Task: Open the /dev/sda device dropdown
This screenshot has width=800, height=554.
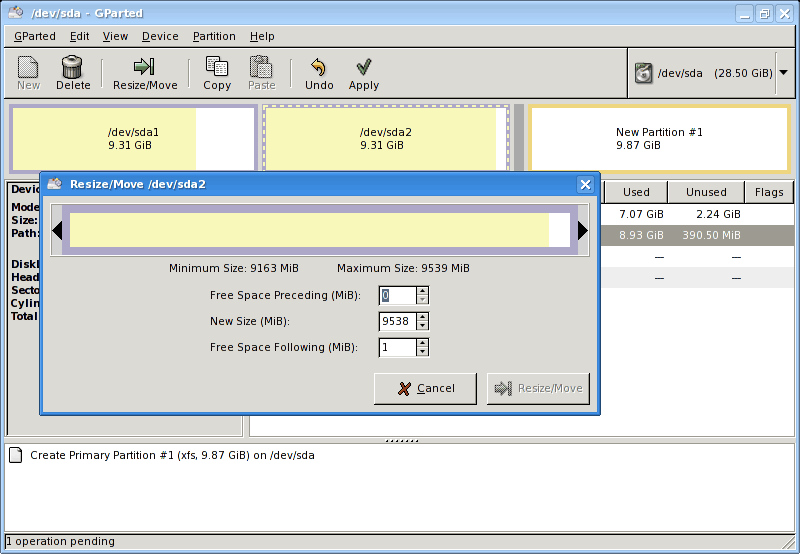Action: point(782,73)
